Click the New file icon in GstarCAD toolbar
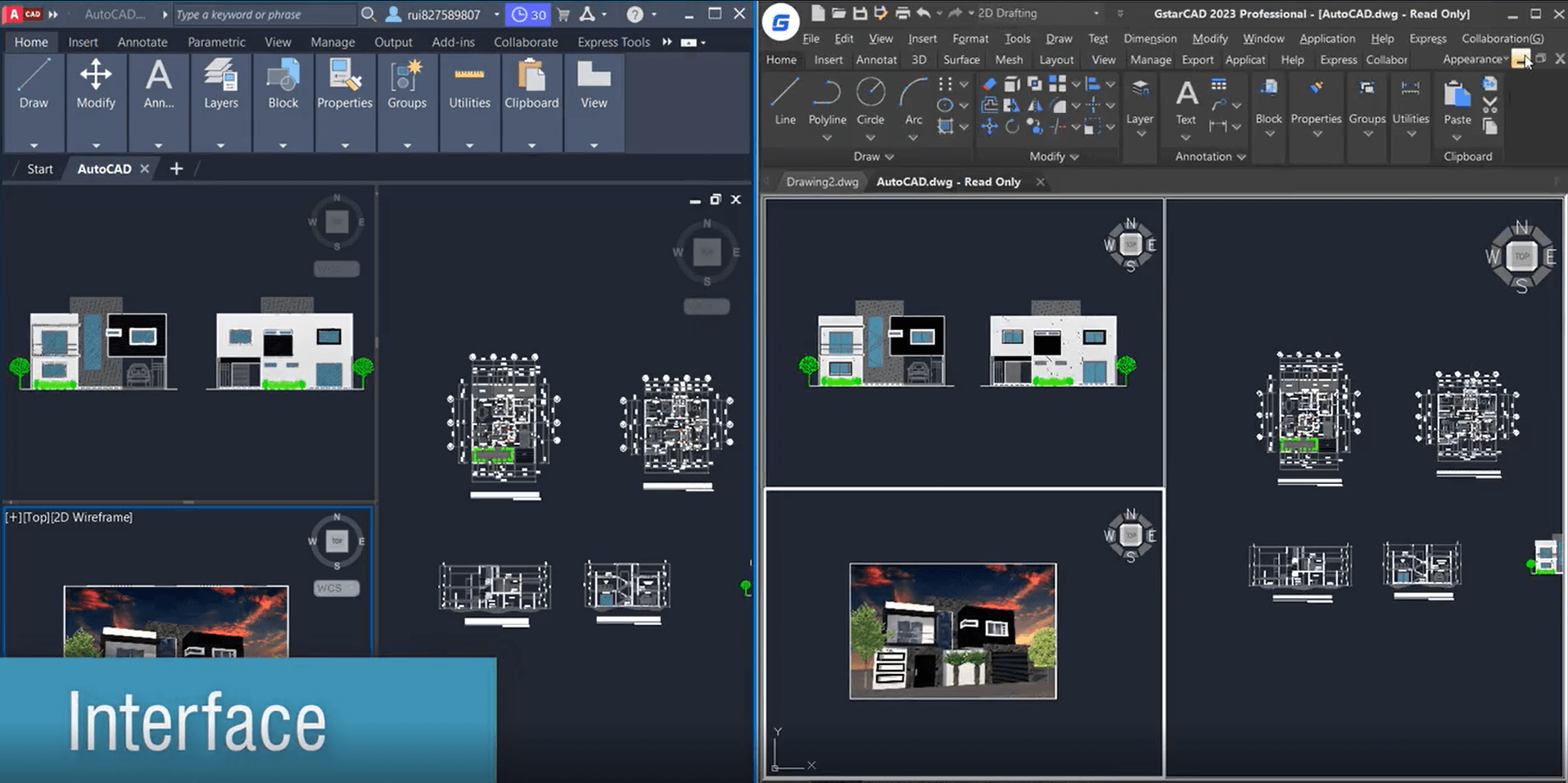 pos(817,13)
